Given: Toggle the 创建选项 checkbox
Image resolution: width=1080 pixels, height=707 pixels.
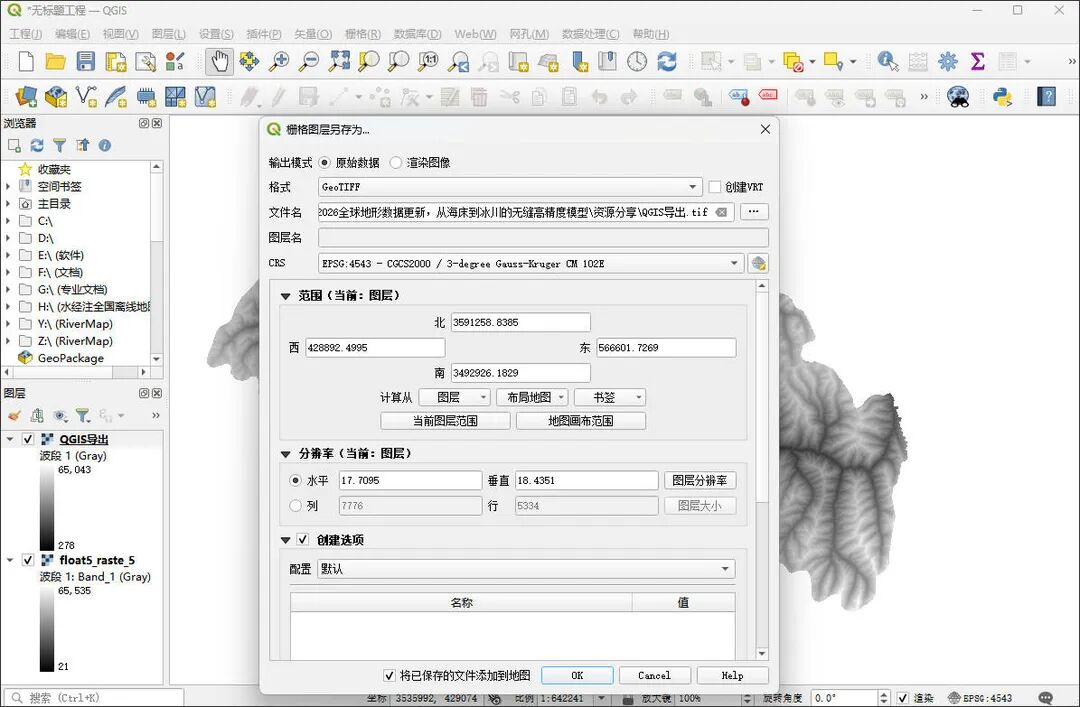Looking at the screenshot, I should (302, 540).
